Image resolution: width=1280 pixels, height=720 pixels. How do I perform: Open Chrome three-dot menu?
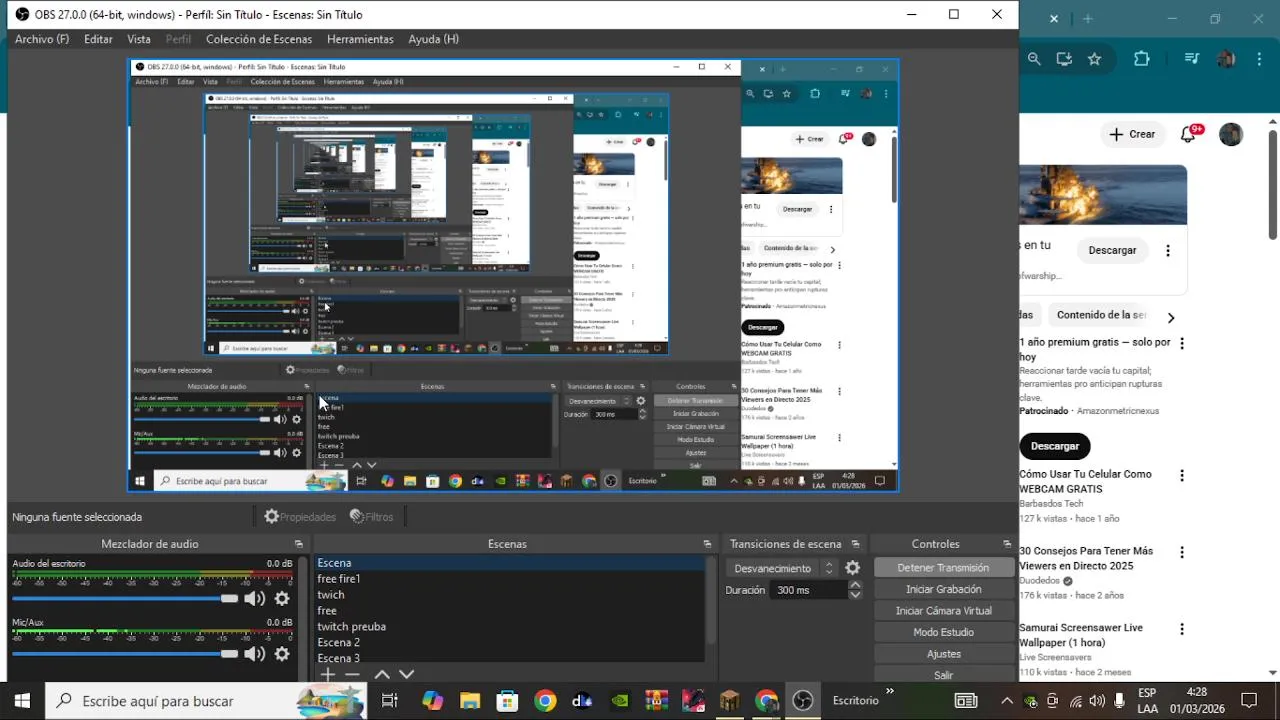(1259, 59)
